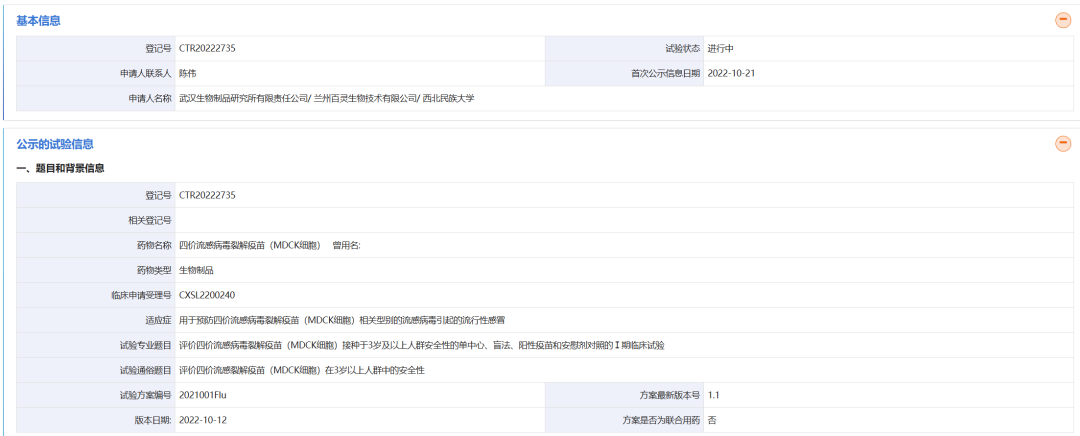
Task: Click the 方案是否为联合用药 label
Action: [661, 420]
